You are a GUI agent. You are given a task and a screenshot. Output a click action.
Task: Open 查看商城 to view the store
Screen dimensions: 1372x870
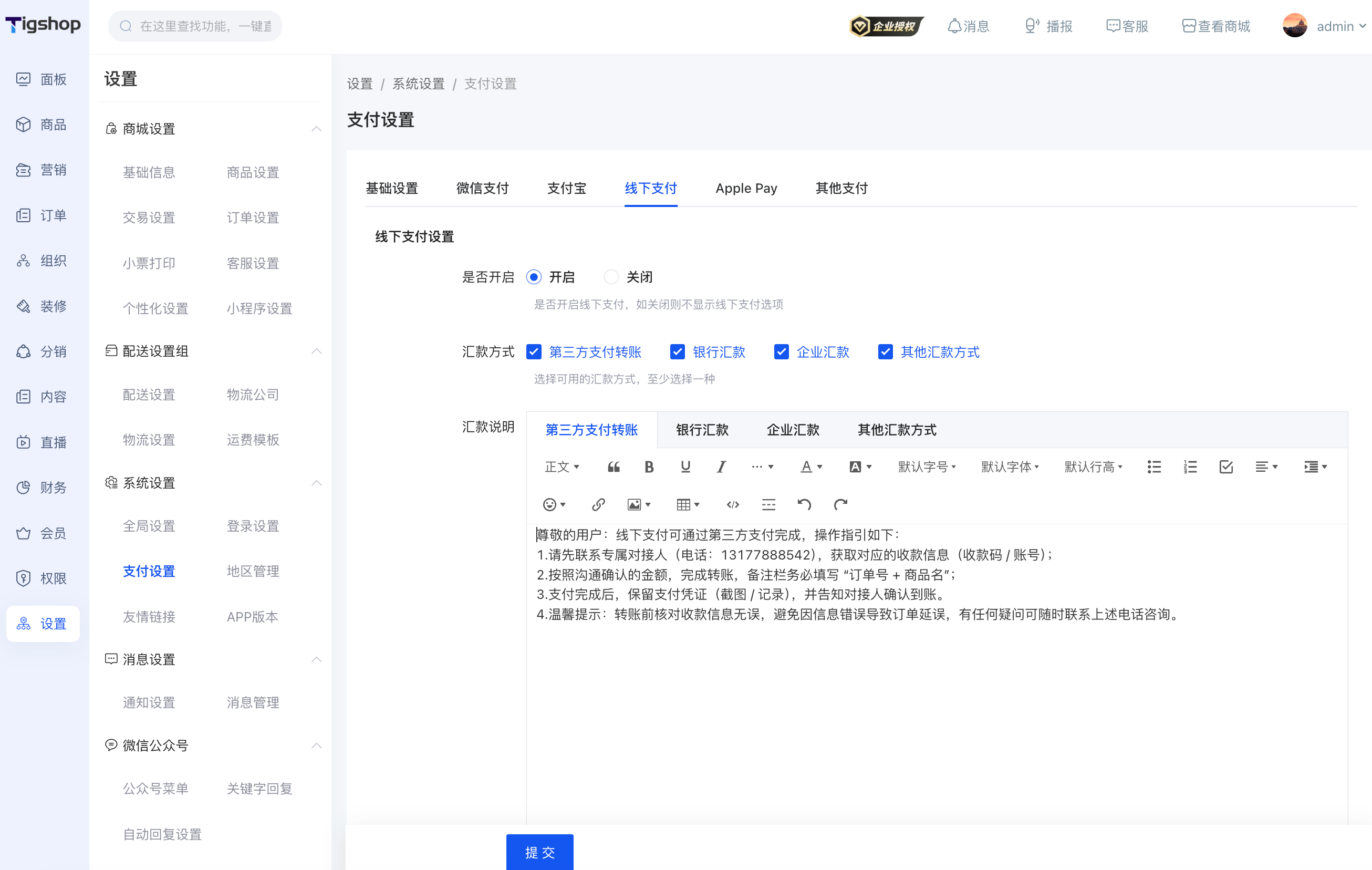pyautogui.click(x=1216, y=26)
